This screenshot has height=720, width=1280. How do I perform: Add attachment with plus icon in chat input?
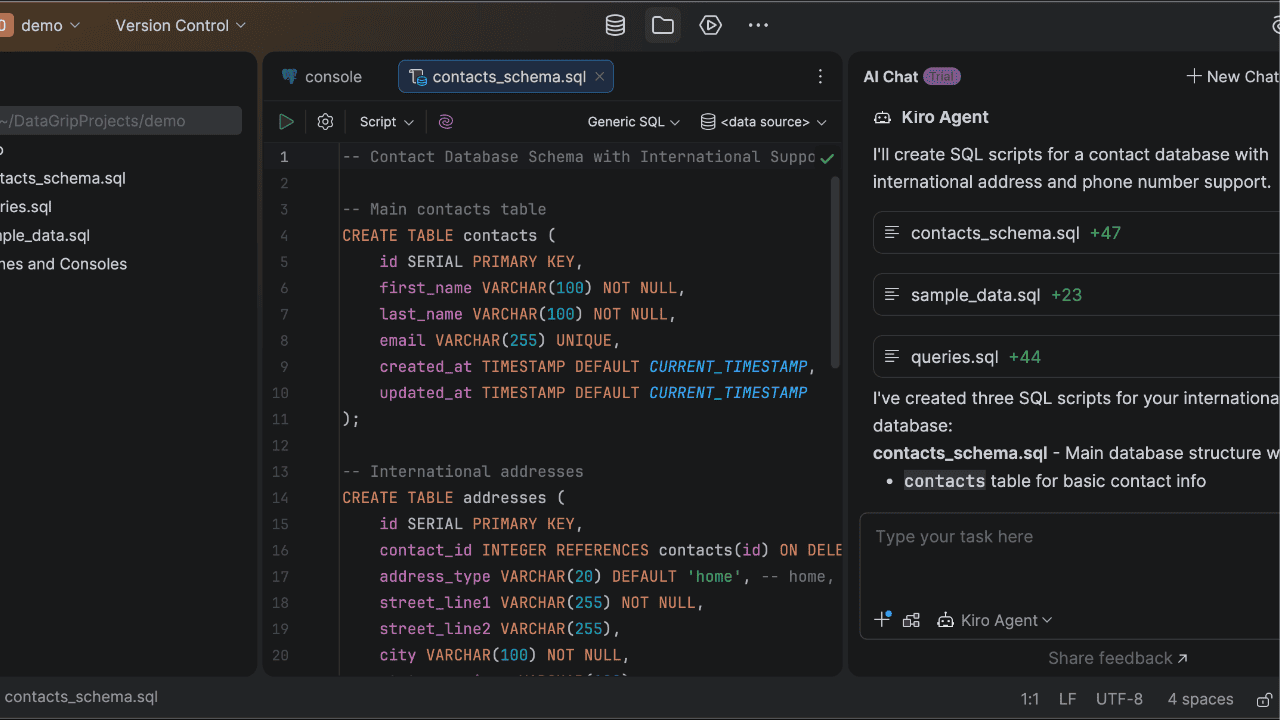882,620
